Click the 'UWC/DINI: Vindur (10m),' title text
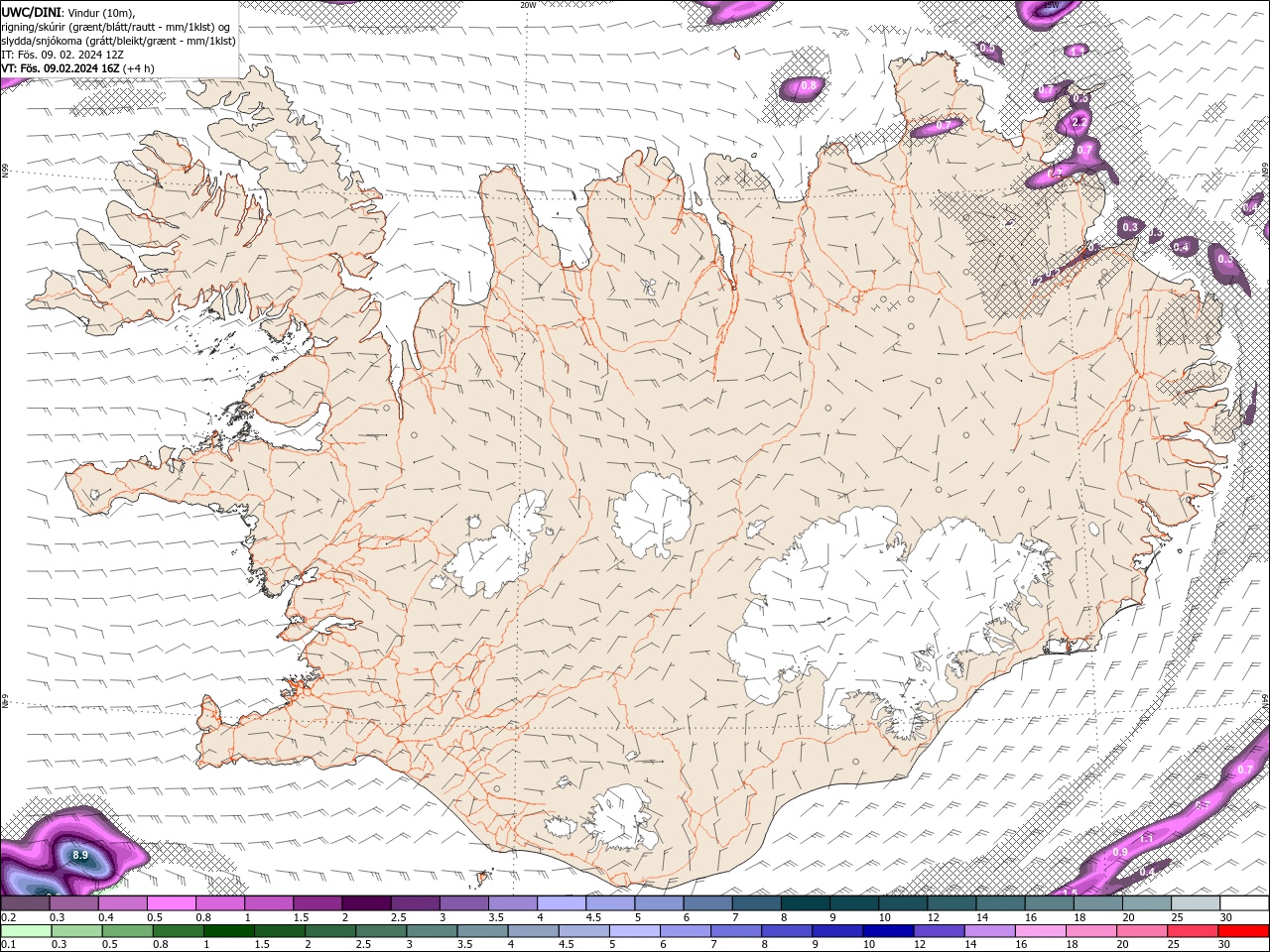The image size is (1270, 952). pyautogui.click(x=68, y=12)
